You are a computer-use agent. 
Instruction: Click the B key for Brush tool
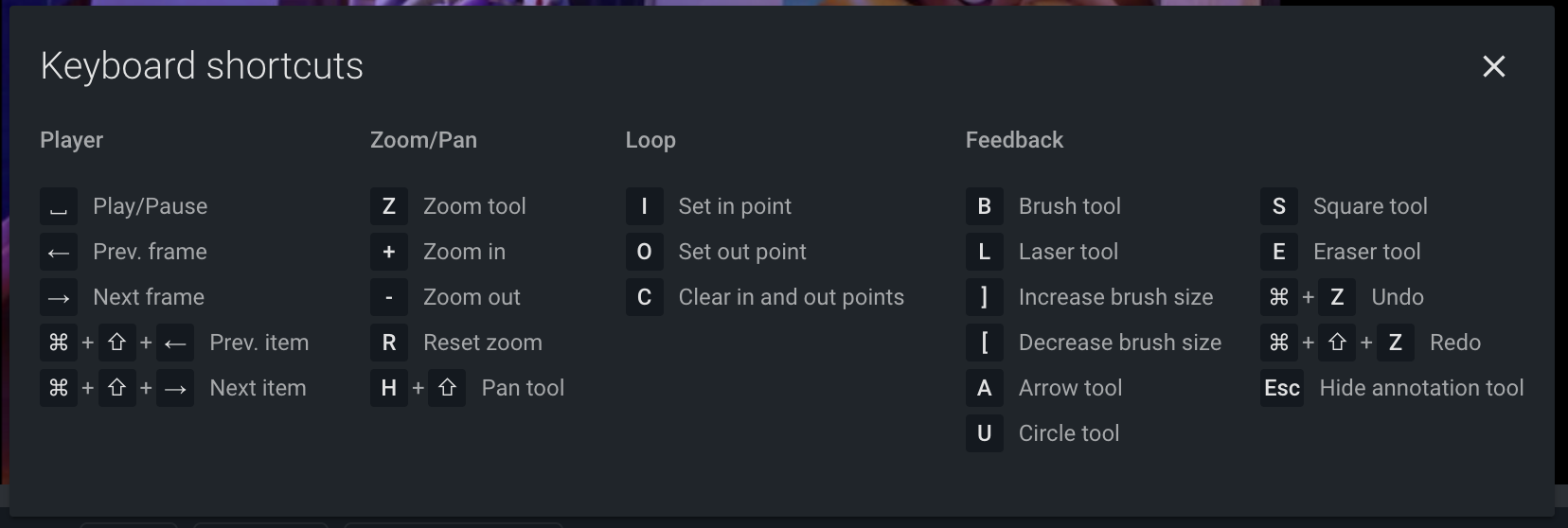click(985, 206)
